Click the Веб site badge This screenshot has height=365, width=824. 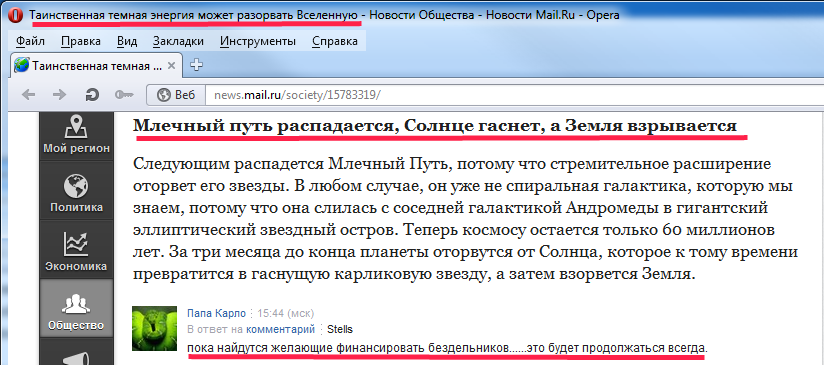tap(176, 95)
